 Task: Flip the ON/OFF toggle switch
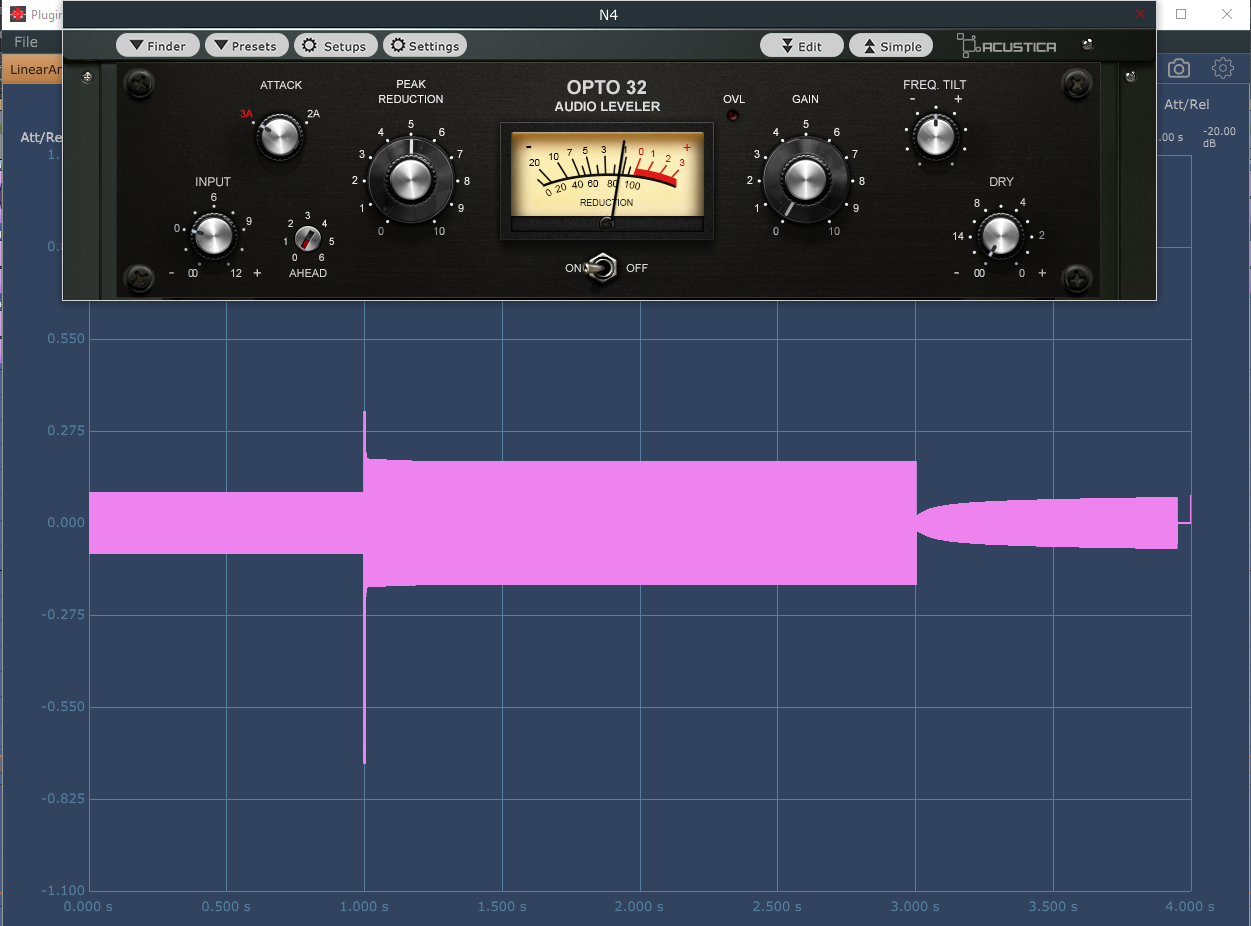602,268
